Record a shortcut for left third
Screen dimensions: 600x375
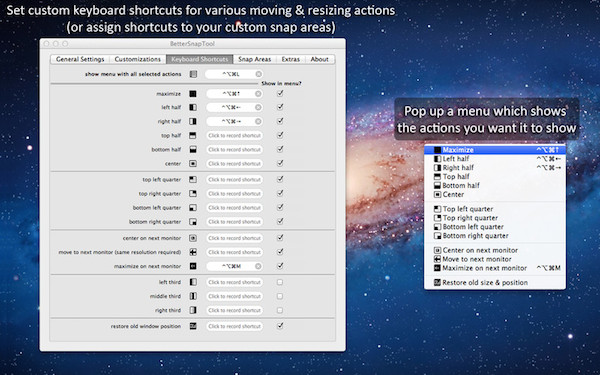point(235,282)
